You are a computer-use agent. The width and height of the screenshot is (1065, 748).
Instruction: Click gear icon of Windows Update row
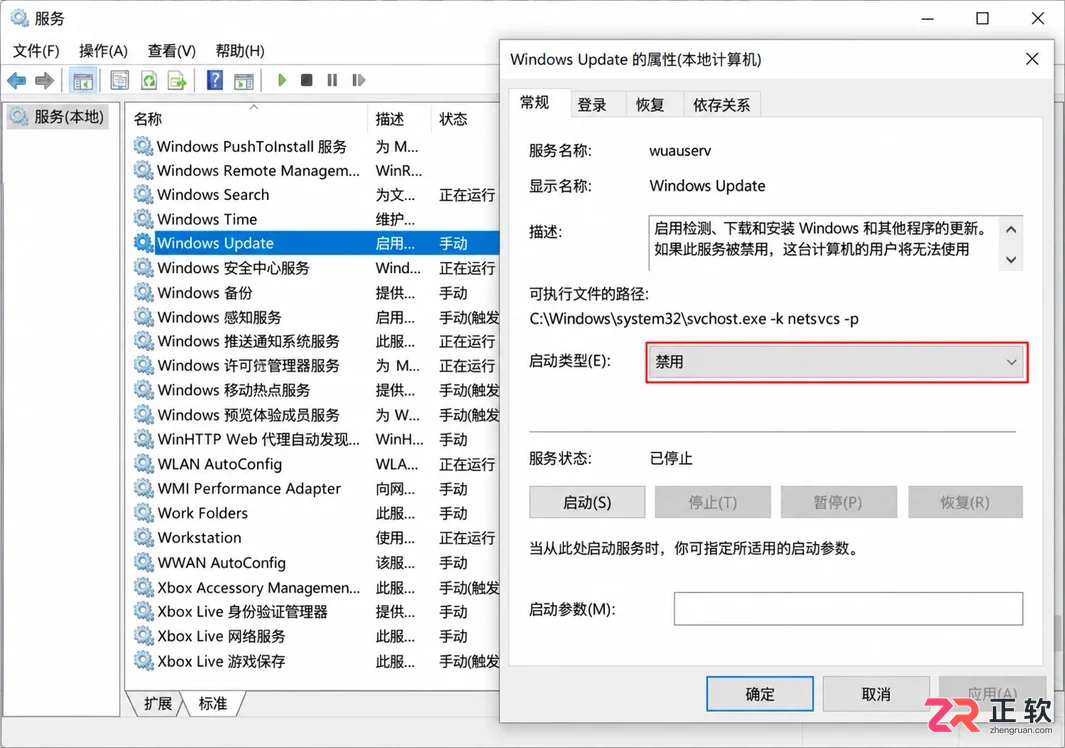143,243
